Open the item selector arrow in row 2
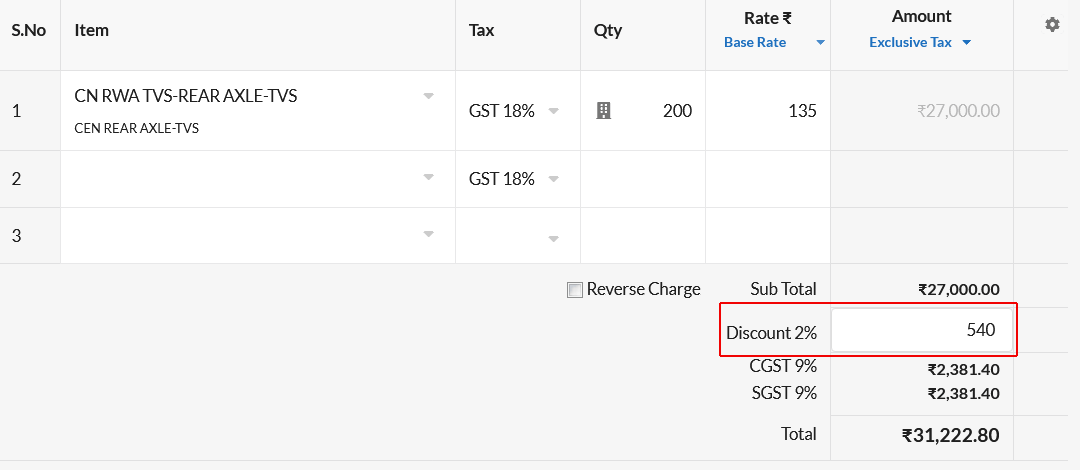 pos(428,177)
